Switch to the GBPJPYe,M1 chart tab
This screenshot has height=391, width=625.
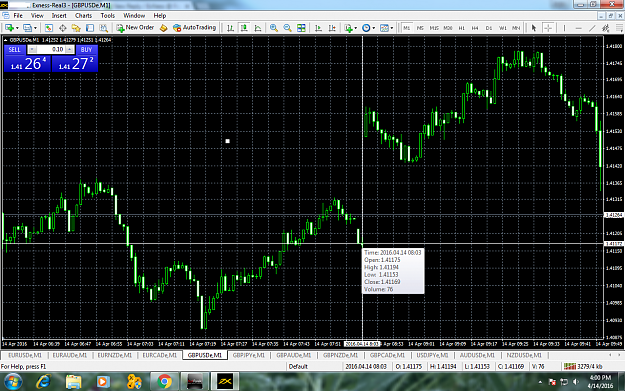pyautogui.click(x=249, y=355)
